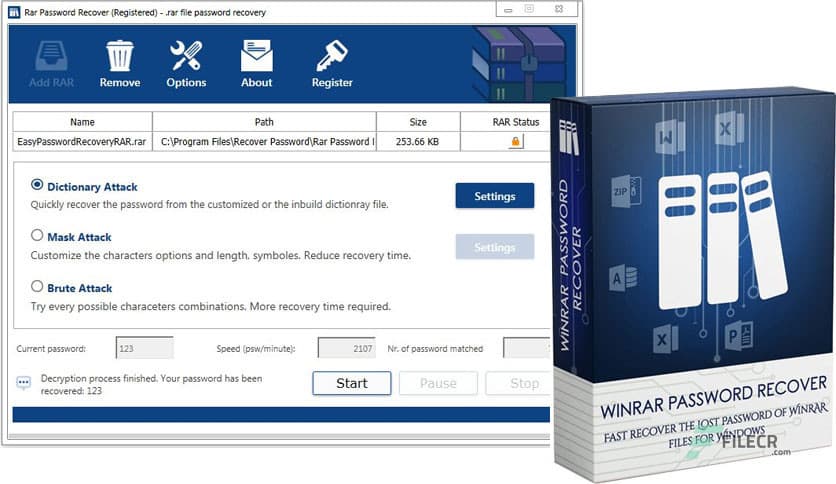Image resolution: width=836 pixels, height=484 pixels.
Task: Click the Path column header
Action: click(264, 122)
